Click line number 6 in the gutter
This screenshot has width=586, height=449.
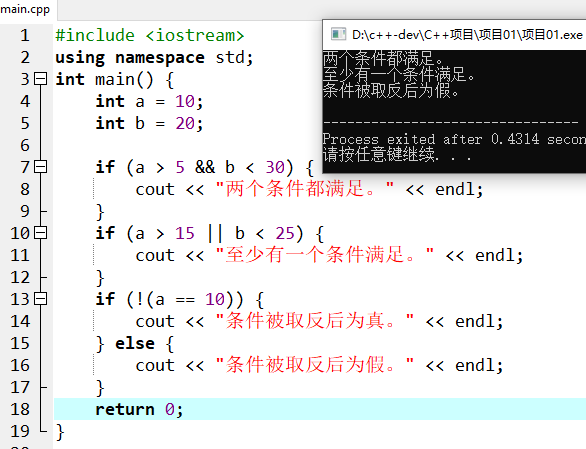pos(25,145)
